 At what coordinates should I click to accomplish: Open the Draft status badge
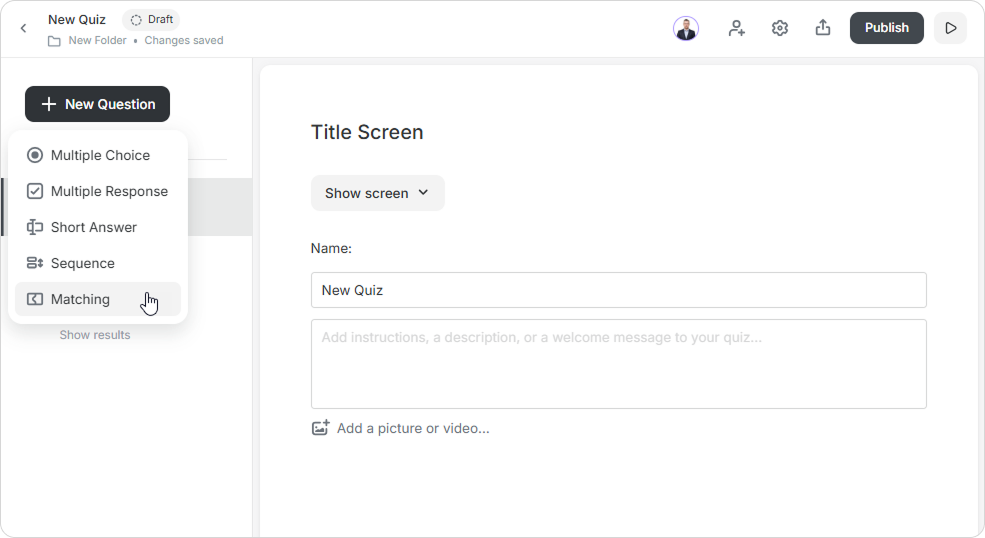pyautogui.click(x=151, y=20)
